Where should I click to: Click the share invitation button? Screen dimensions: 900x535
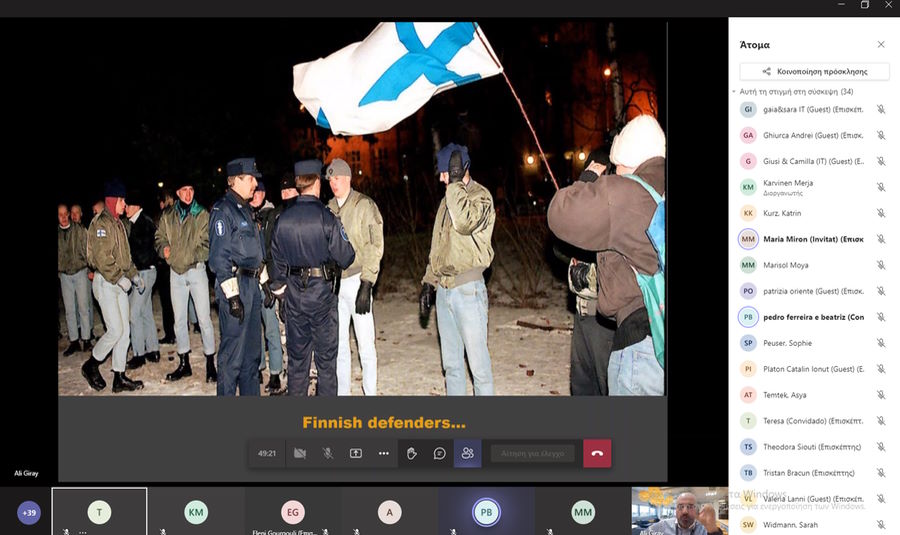[814, 72]
